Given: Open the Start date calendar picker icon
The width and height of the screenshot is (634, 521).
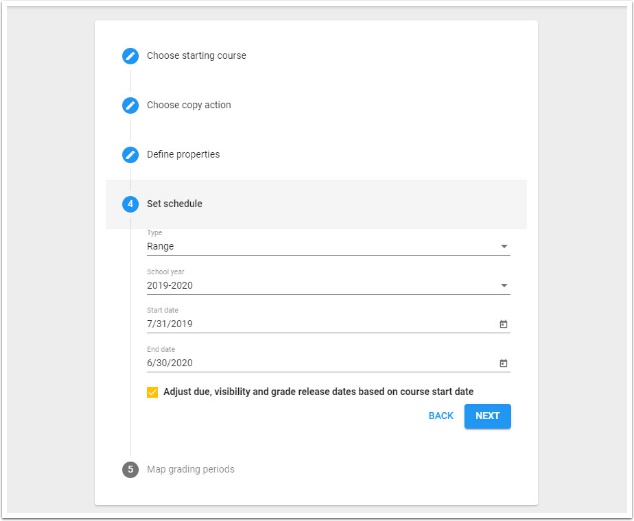Looking at the screenshot, I should click(503, 324).
